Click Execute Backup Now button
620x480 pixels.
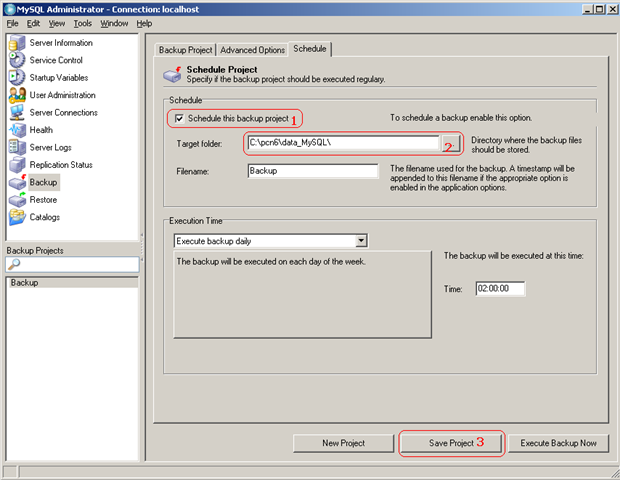coord(558,443)
